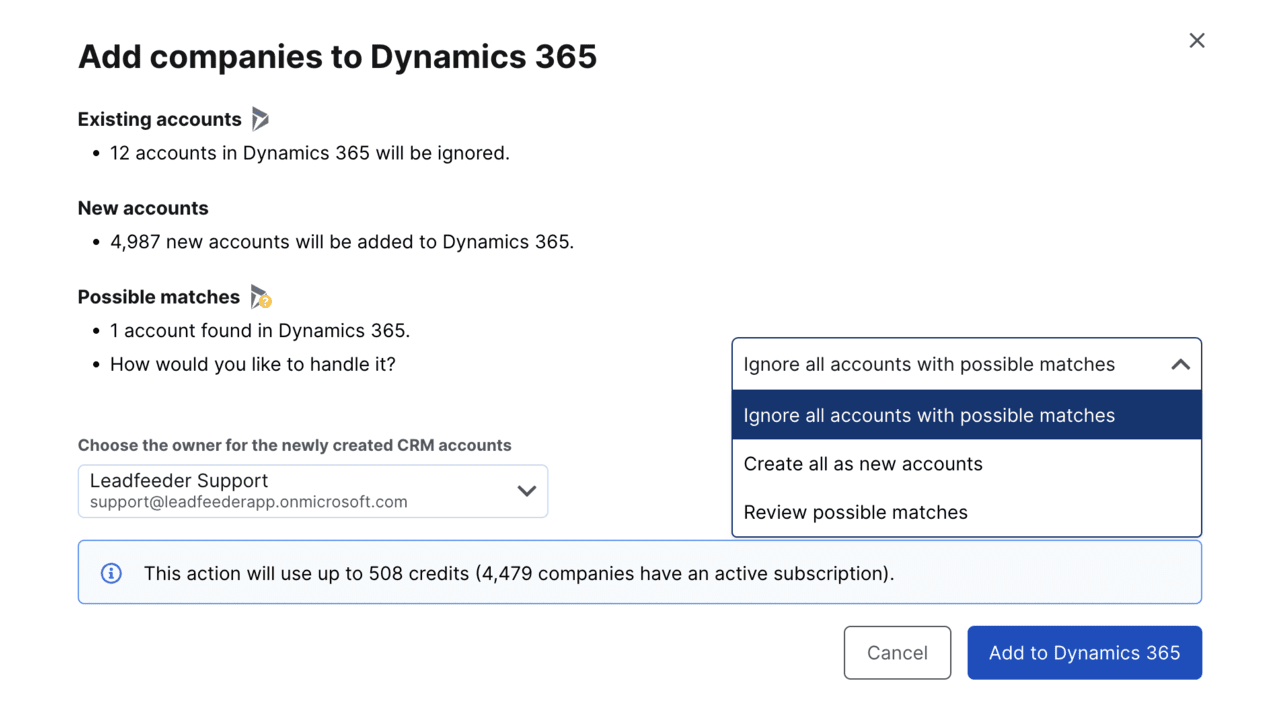Click 'How would you like to handle it?'

(x=253, y=364)
